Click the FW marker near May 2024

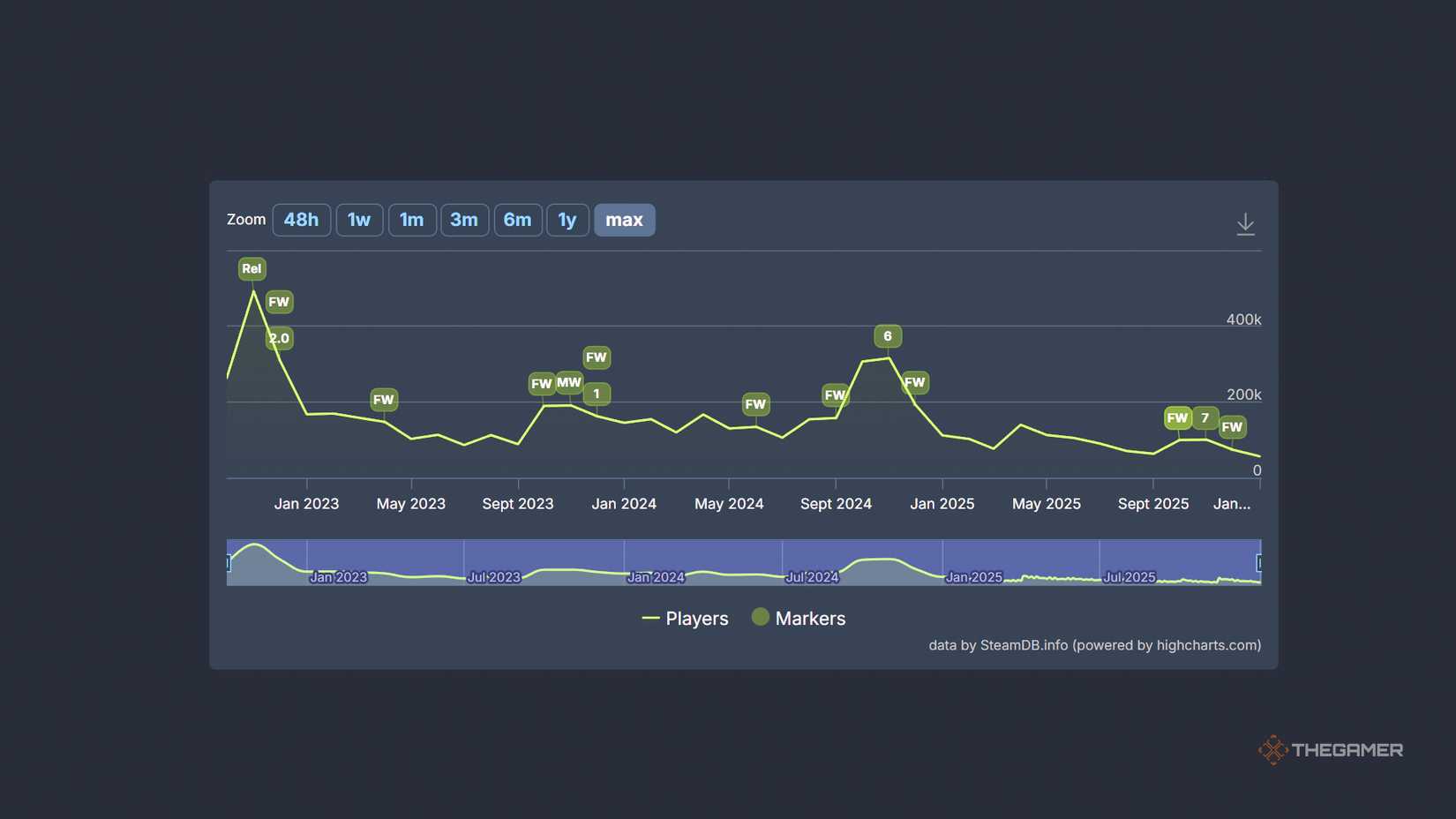coord(755,404)
